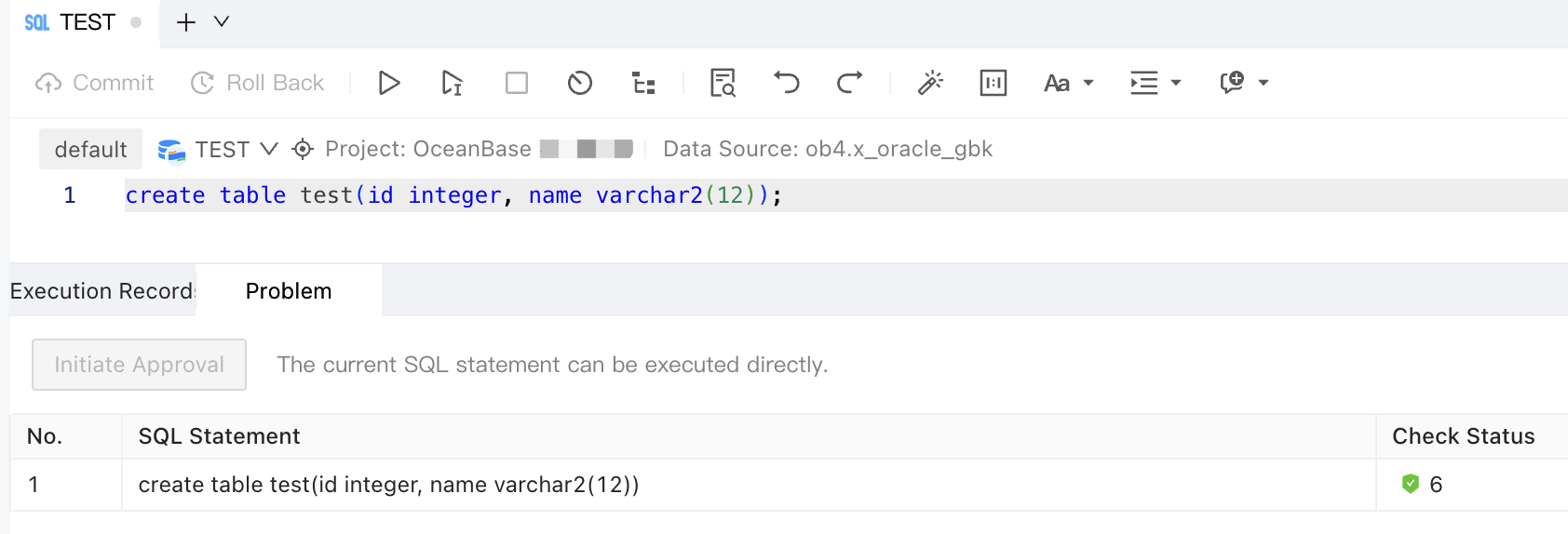Switch to the Execution Records tab
The height and width of the screenshot is (534, 1568).
[102, 291]
